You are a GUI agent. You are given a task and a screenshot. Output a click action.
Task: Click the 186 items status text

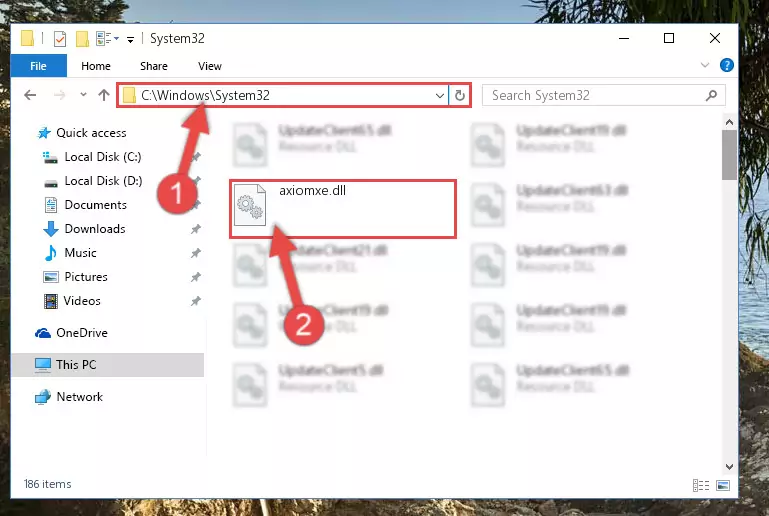(x=48, y=484)
